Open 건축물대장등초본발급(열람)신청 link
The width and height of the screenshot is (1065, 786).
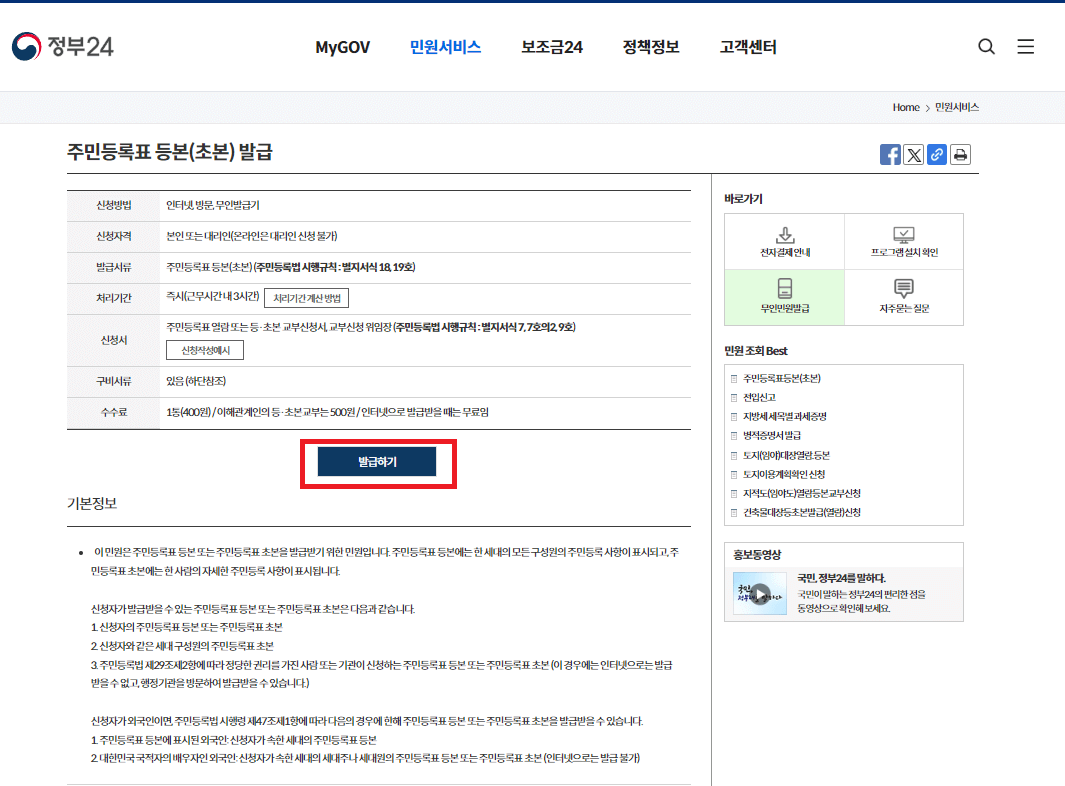pos(801,512)
